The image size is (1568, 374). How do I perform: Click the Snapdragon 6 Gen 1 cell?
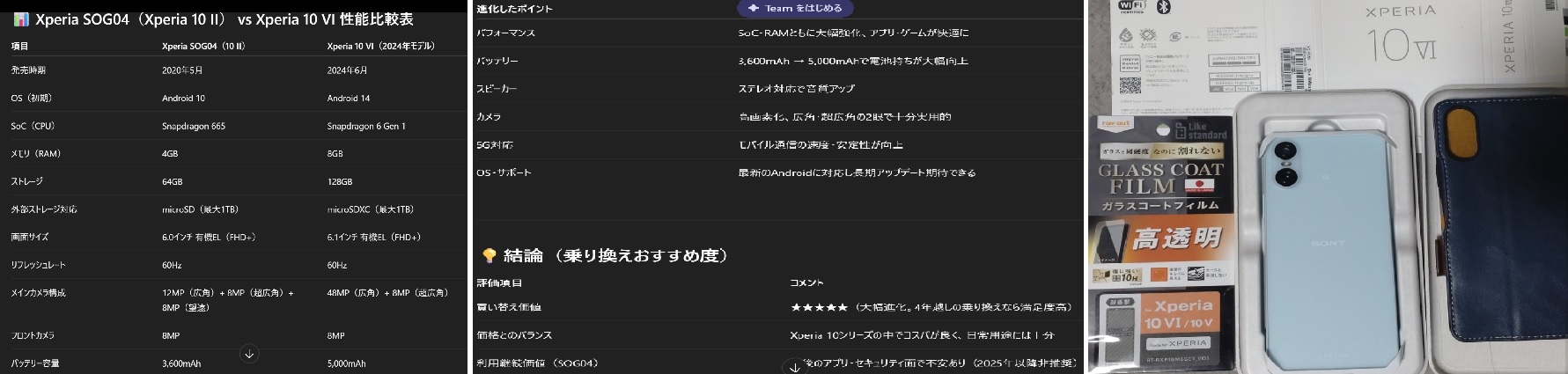366,127
